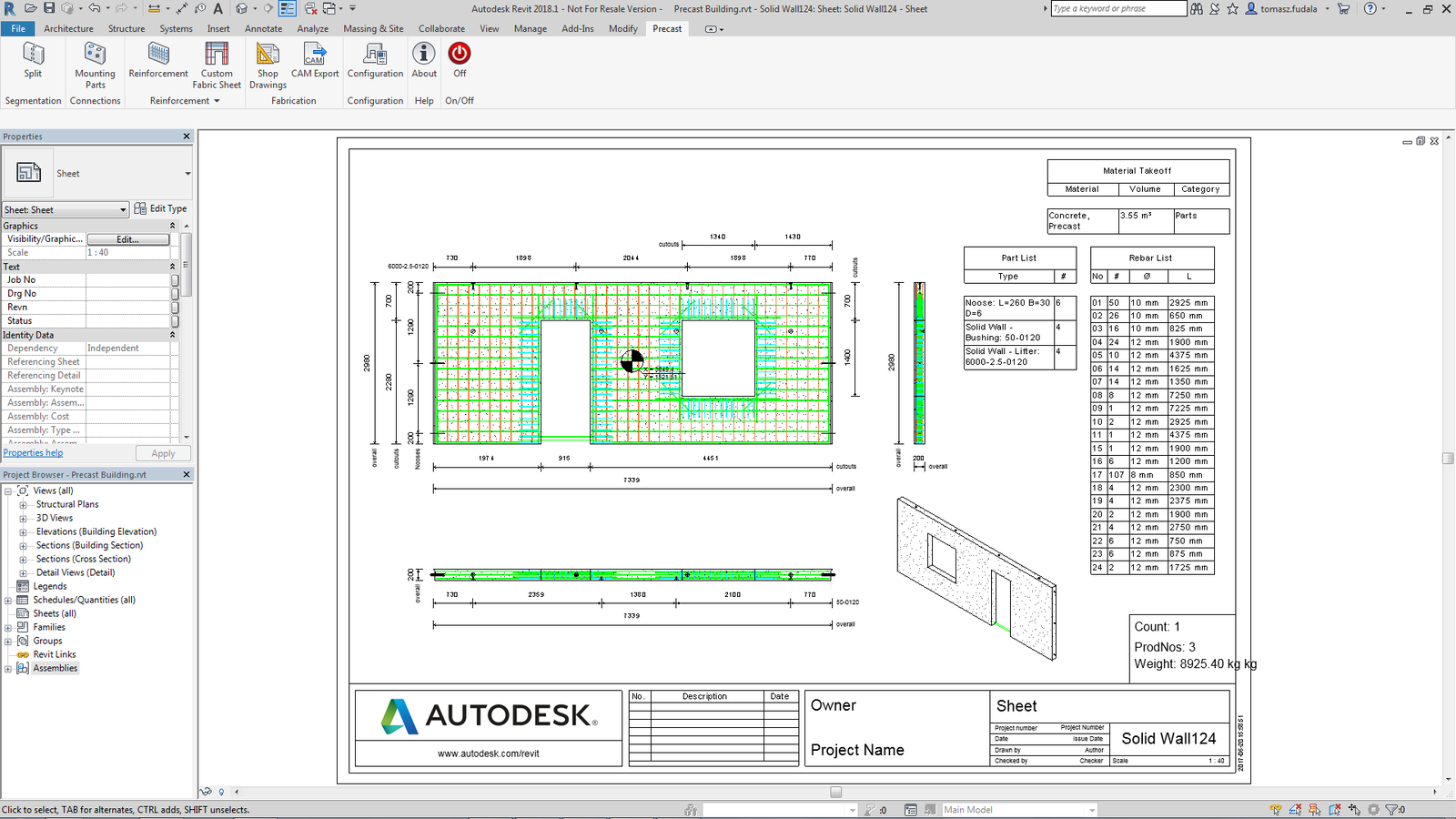Switch to the Architecture ribbon tab
Image resolution: width=1456 pixels, height=819 pixels.
tap(69, 28)
